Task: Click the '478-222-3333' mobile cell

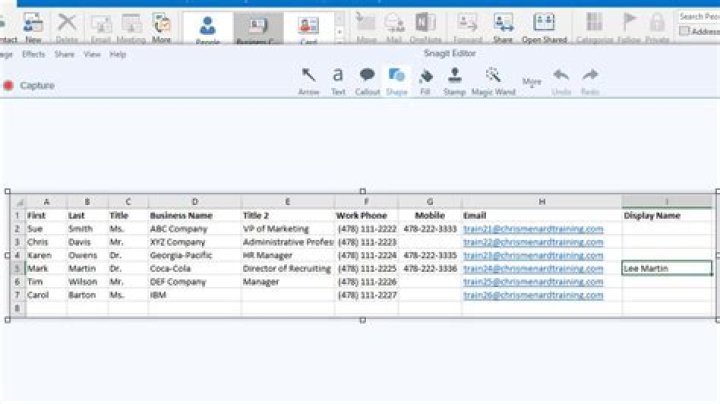Action: click(430, 229)
